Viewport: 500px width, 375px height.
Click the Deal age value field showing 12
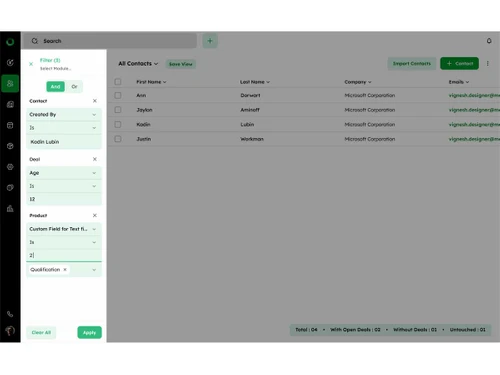pyautogui.click(x=64, y=199)
